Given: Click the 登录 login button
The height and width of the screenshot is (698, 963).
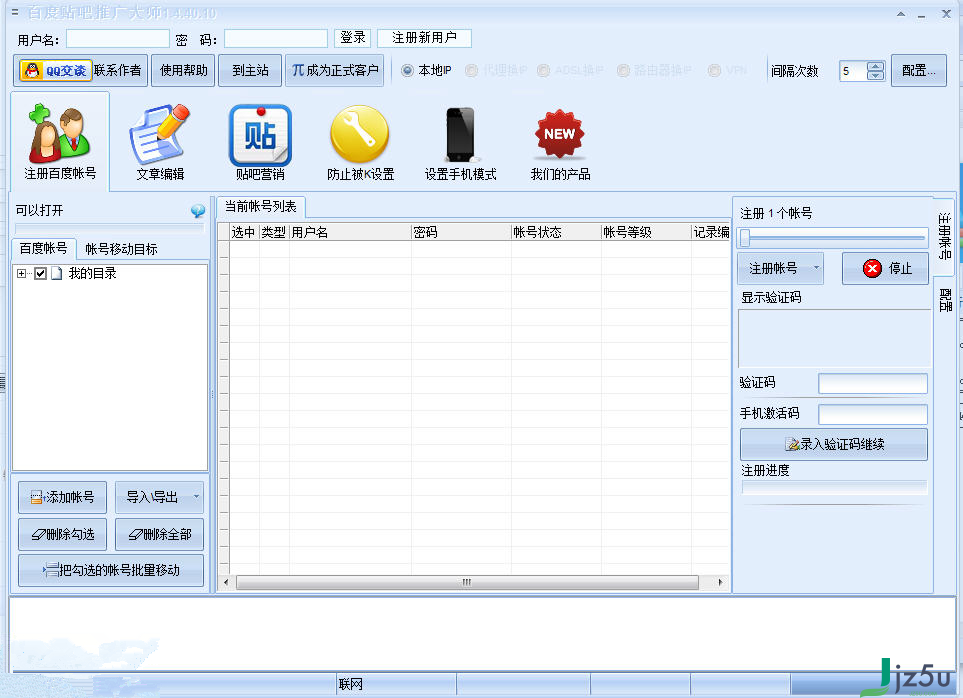Looking at the screenshot, I should point(353,38).
